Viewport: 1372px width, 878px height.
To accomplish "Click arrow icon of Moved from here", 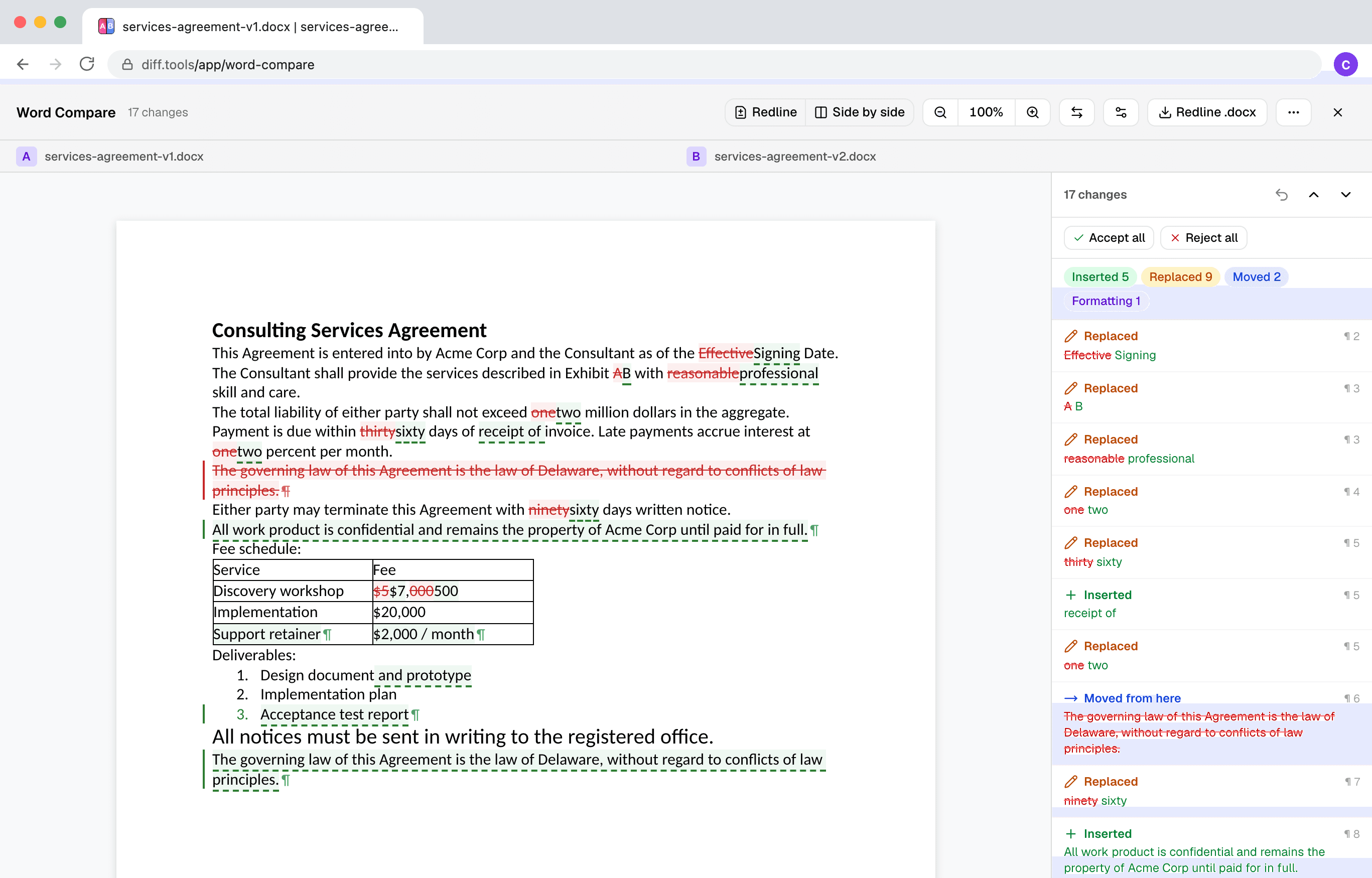I will click(x=1071, y=698).
